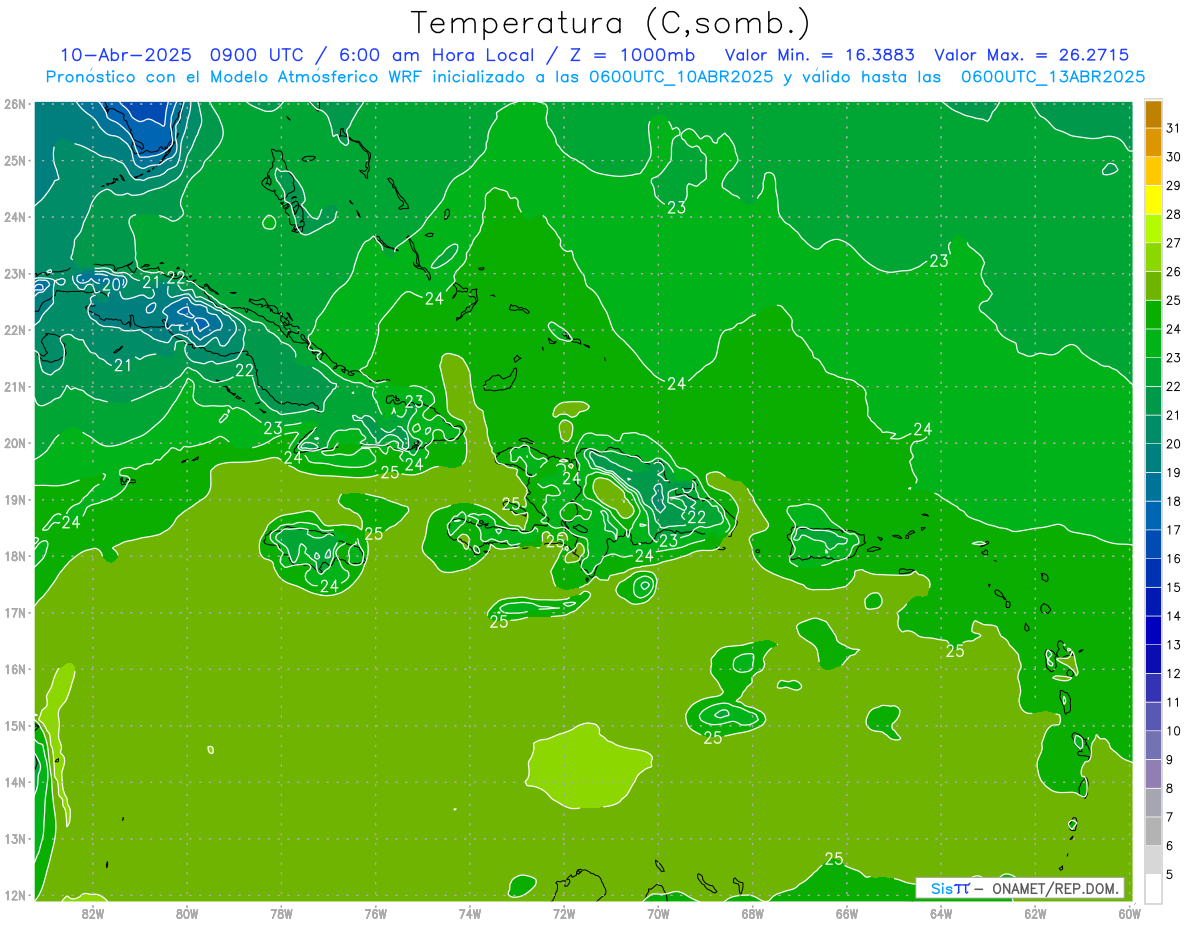Click the legend value 28

(x=1174, y=214)
